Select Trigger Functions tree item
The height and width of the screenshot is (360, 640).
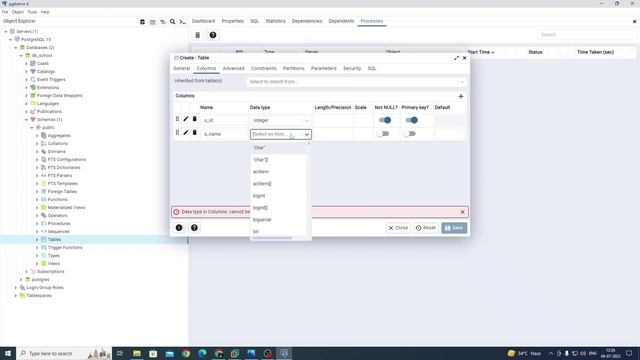(x=65, y=248)
